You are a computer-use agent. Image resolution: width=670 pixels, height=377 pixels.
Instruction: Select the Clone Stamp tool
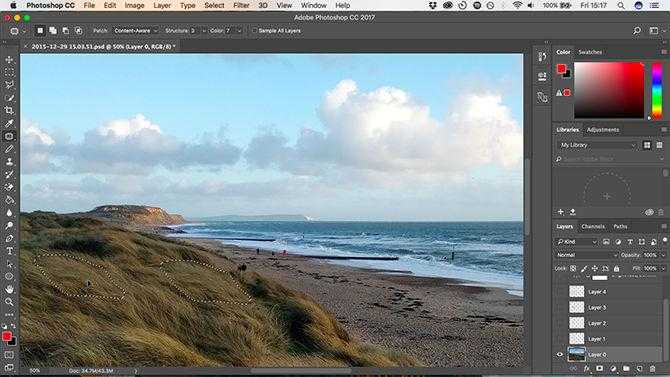point(9,162)
